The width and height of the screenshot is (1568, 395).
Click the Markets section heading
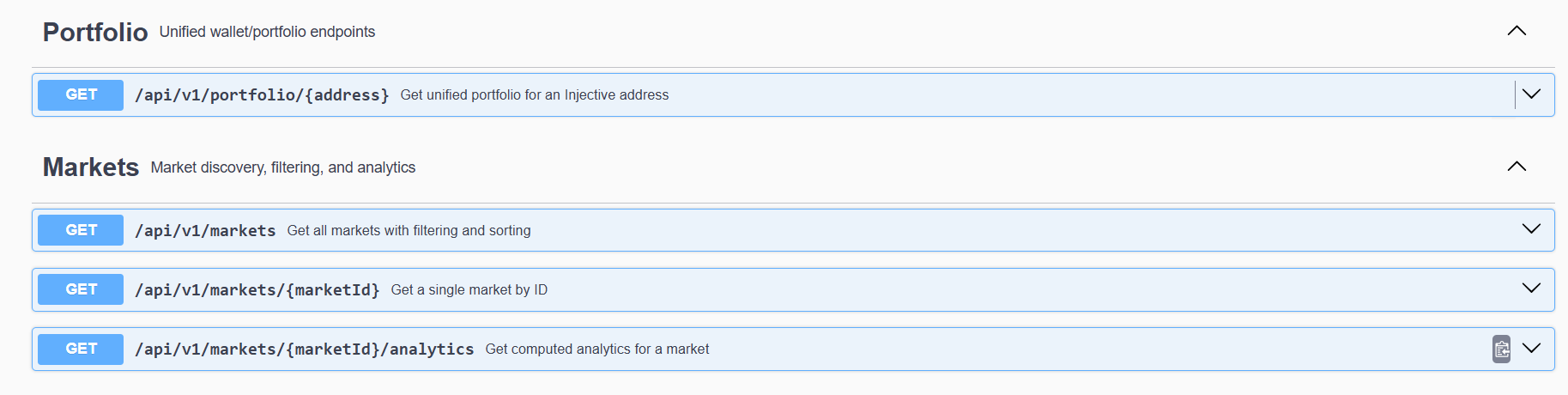(91, 167)
